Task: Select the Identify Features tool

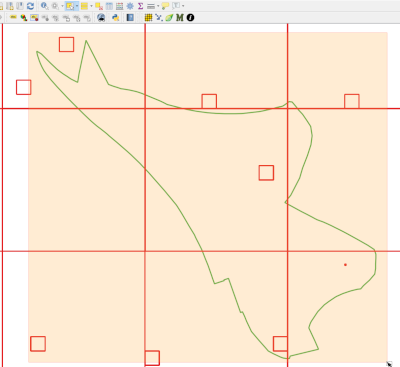Action: tap(44, 6)
